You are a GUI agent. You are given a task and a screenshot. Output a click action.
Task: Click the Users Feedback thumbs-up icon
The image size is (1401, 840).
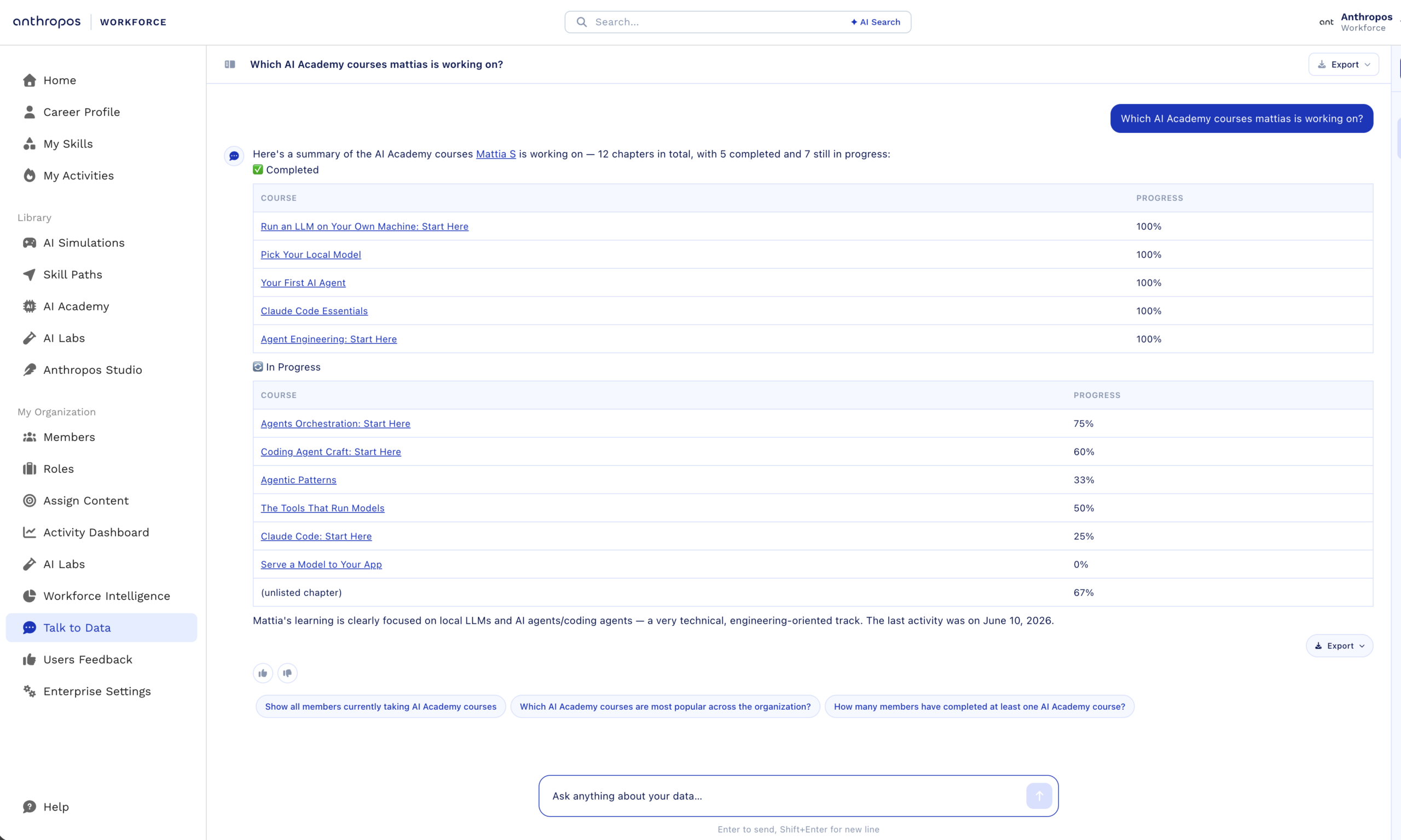(x=30, y=659)
